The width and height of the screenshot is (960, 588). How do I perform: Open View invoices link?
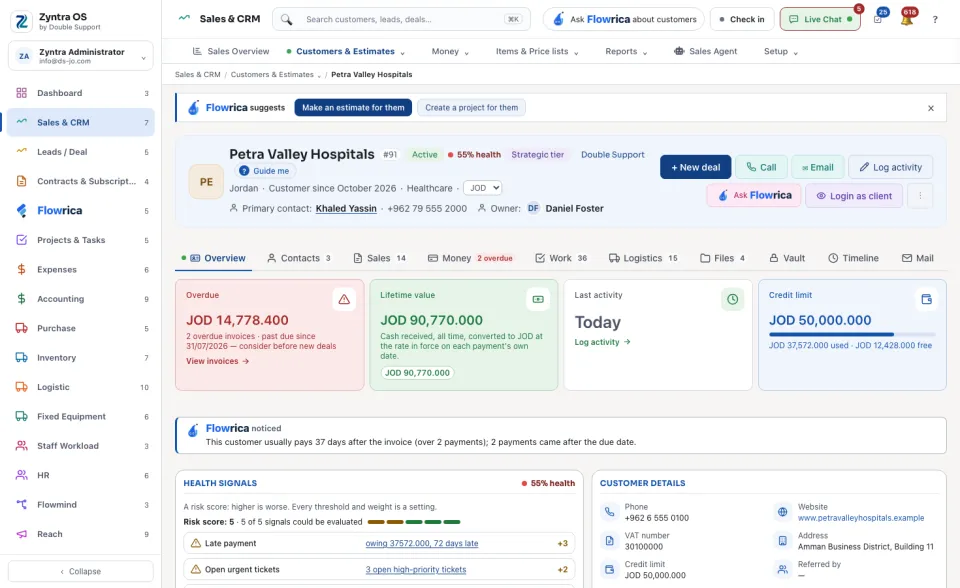[x=217, y=361]
